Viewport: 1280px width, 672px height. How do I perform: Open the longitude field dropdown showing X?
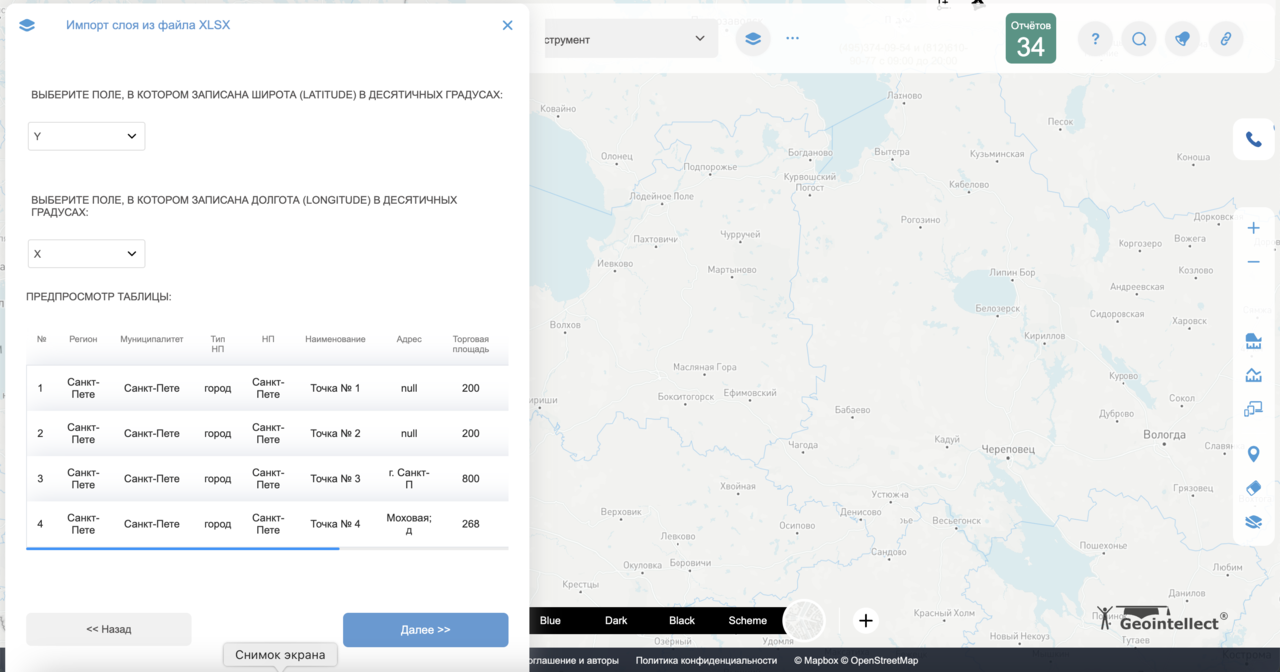point(86,253)
